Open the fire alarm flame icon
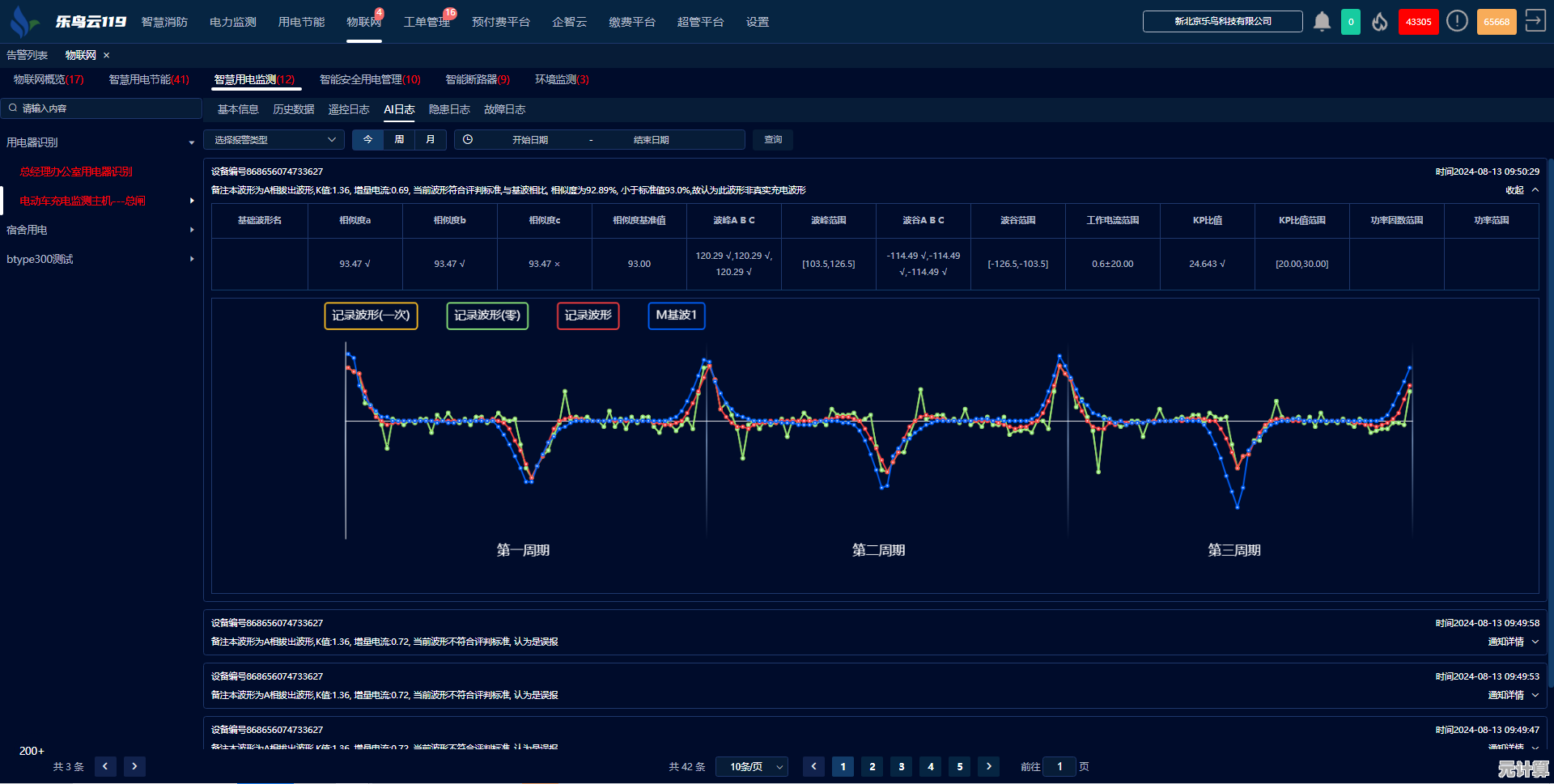 tap(1380, 22)
